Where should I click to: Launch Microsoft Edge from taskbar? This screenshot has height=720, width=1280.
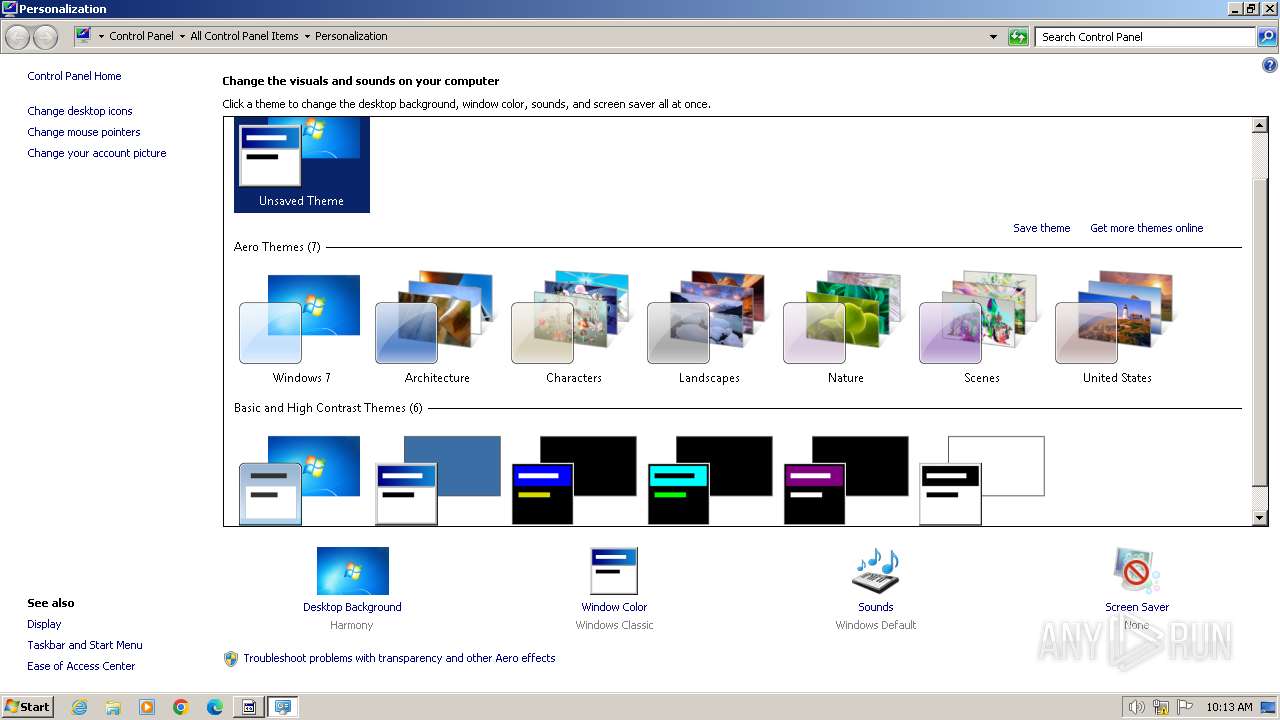click(215, 707)
